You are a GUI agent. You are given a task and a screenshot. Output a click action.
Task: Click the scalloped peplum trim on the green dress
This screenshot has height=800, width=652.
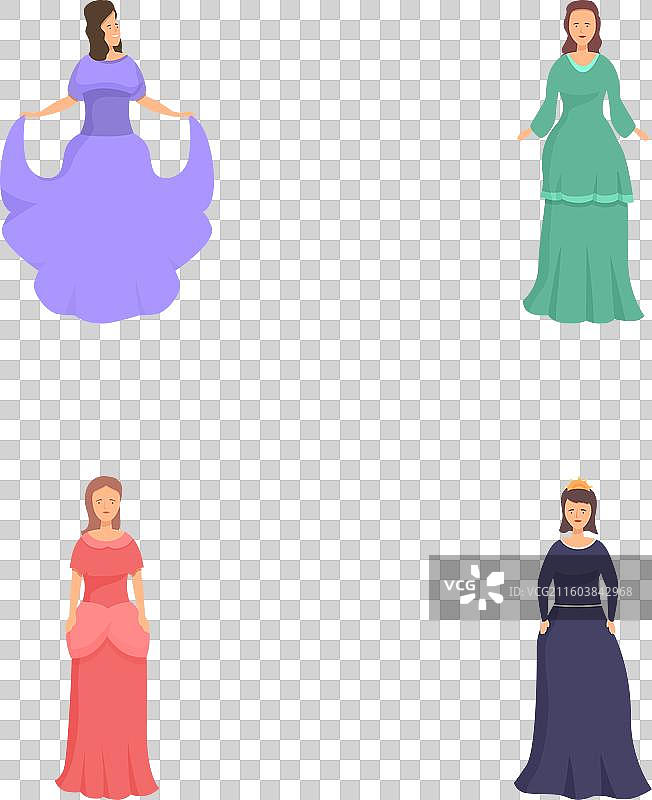coord(587,197)
